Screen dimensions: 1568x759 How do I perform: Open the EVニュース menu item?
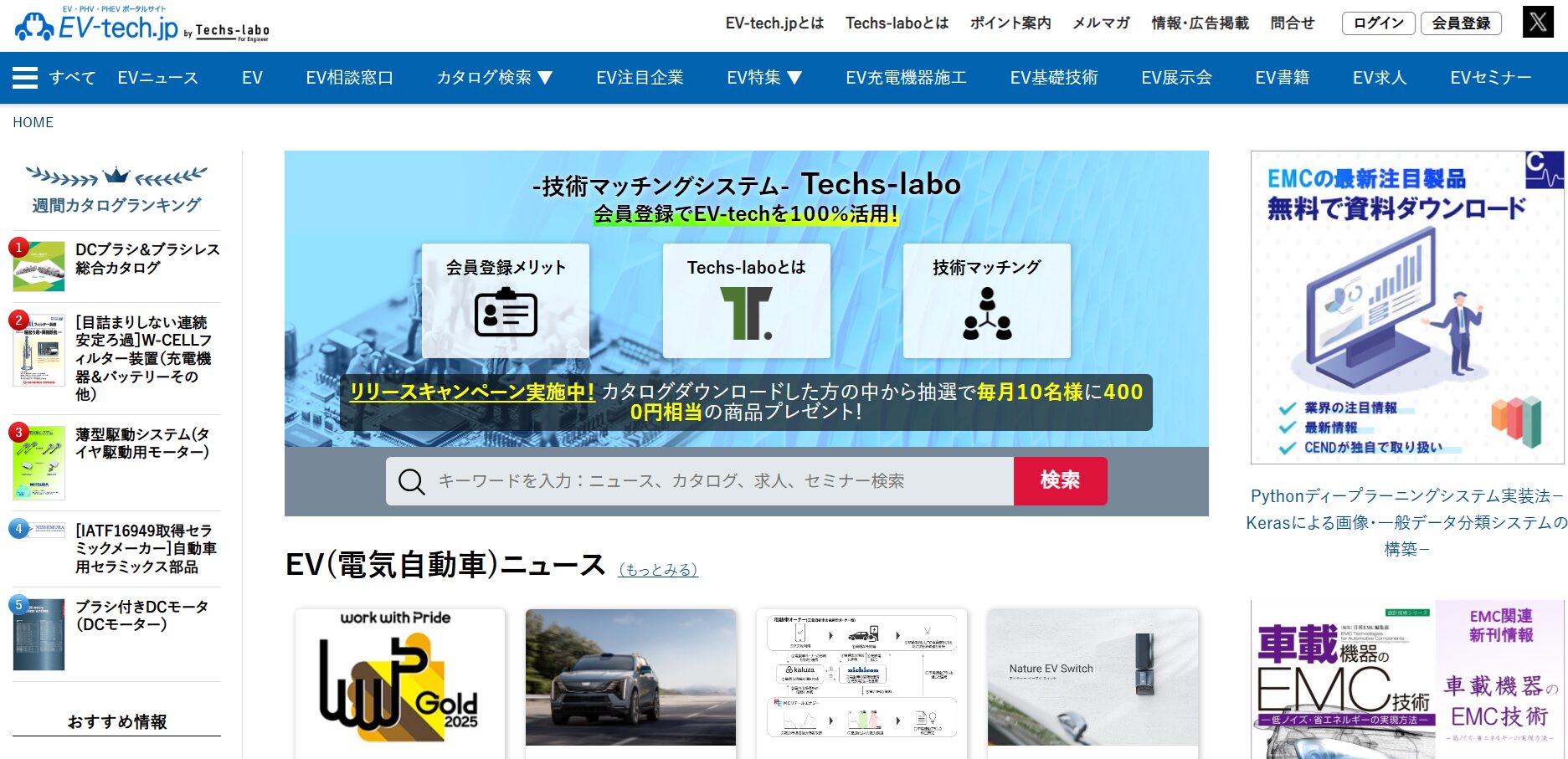[x=157, y=78]
